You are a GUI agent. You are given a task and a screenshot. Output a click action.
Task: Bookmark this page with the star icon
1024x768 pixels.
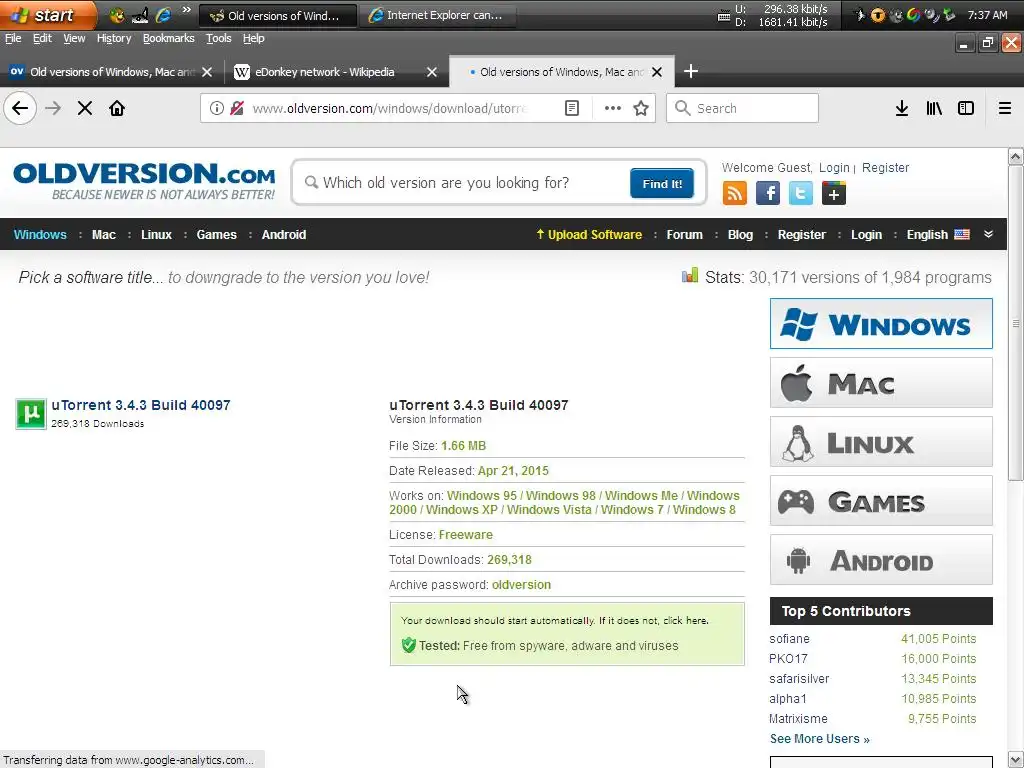click(x=641, y=108)
